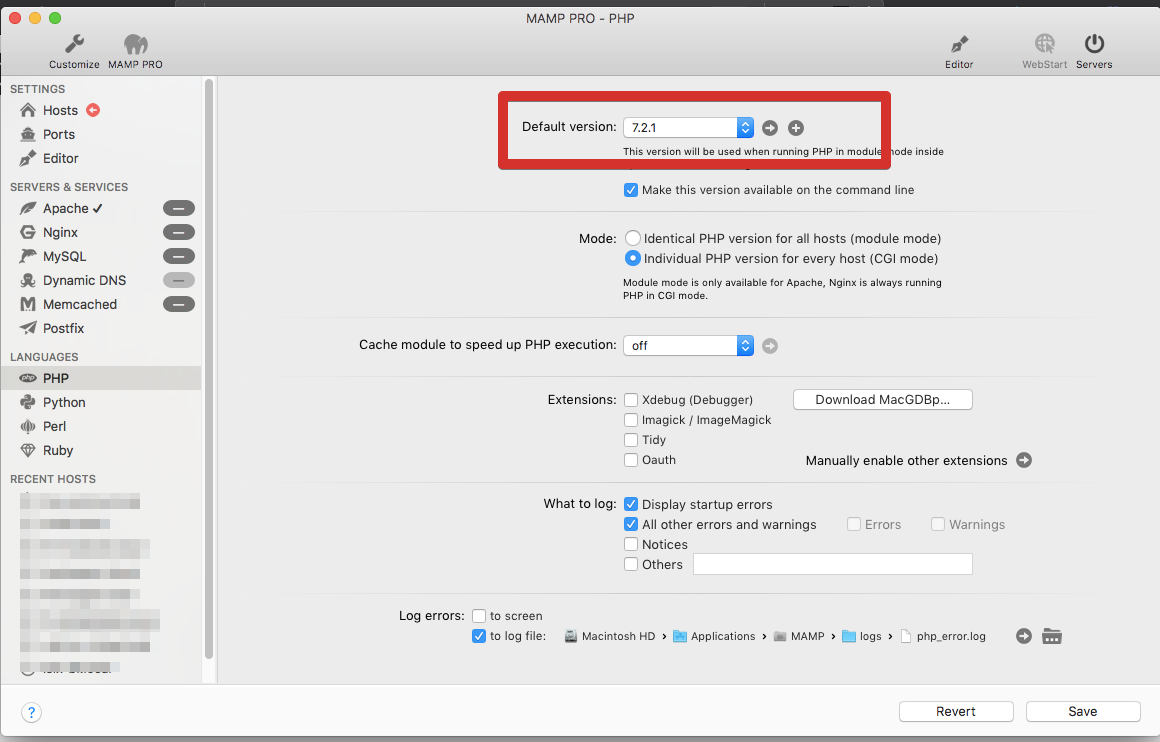Enable the Xdebug (Debugger) extension
This screenshot has height=742, width=1160.
click(x=631, y=400)
